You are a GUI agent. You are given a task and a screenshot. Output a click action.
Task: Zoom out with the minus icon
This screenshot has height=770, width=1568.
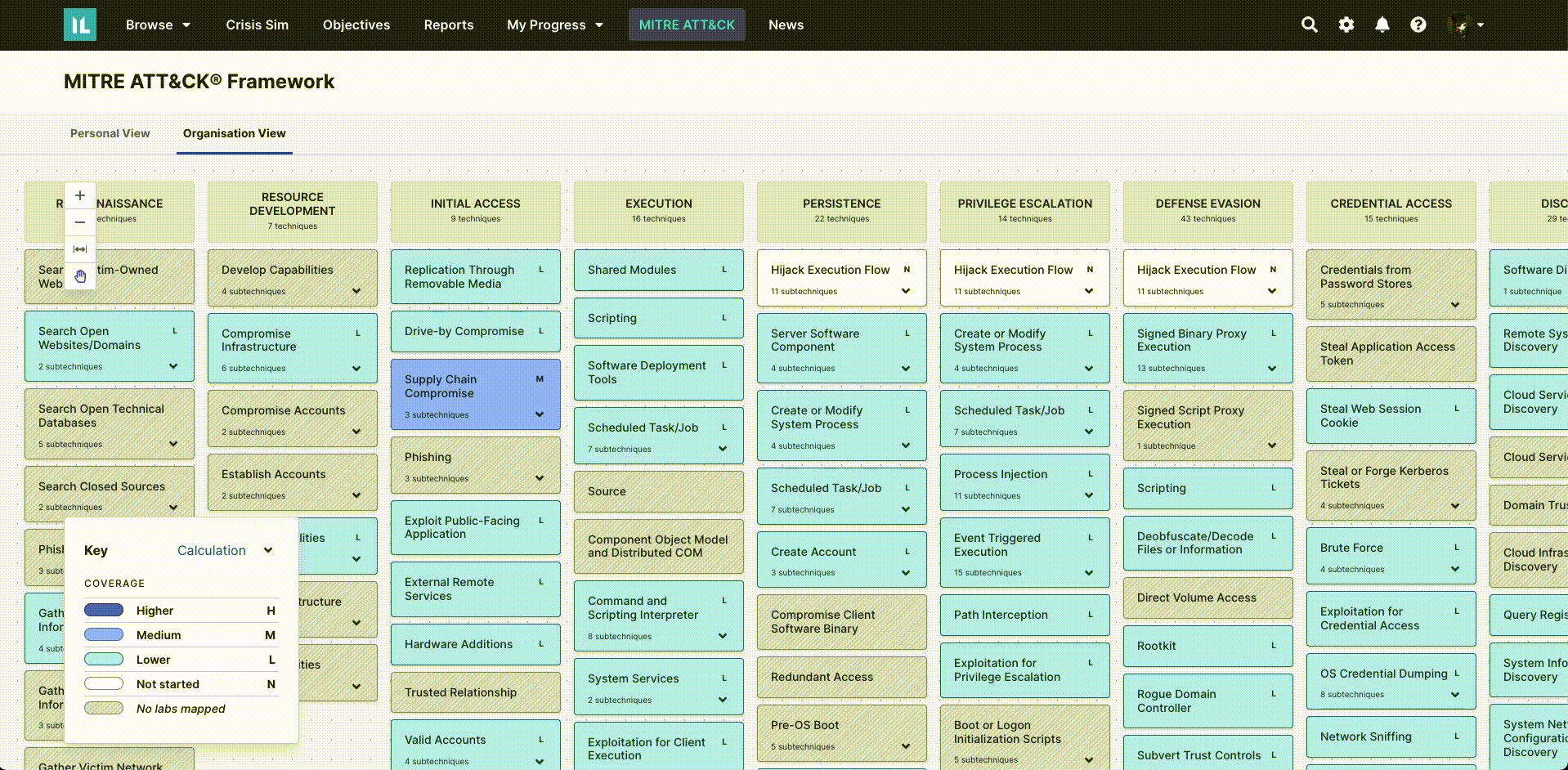click(80, 222)
